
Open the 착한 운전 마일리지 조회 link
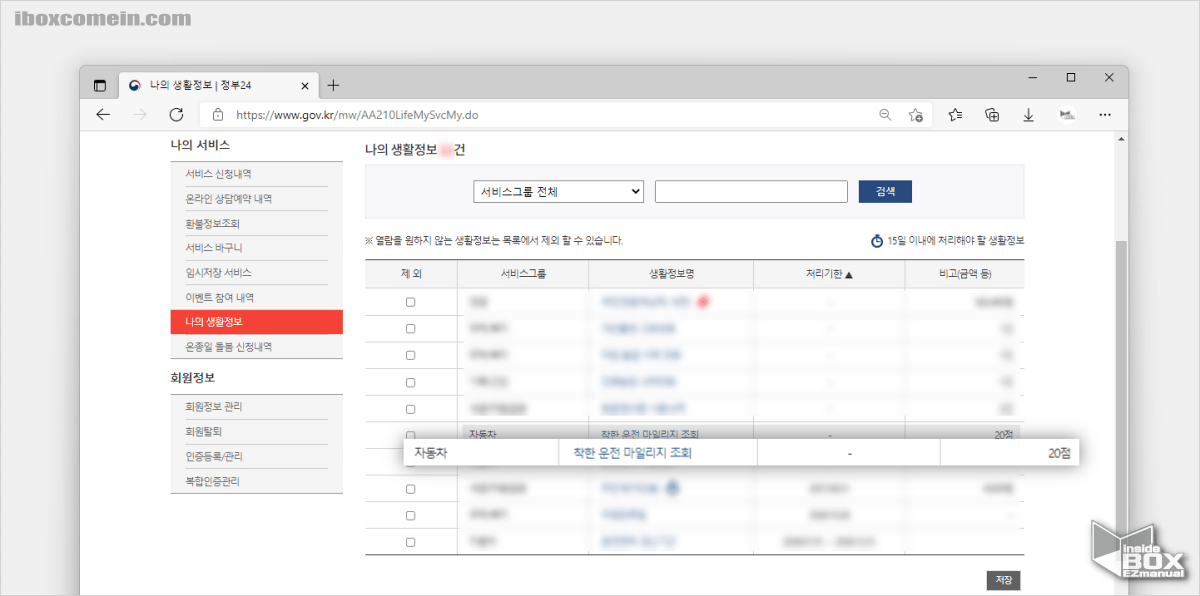tap(671, 452)
